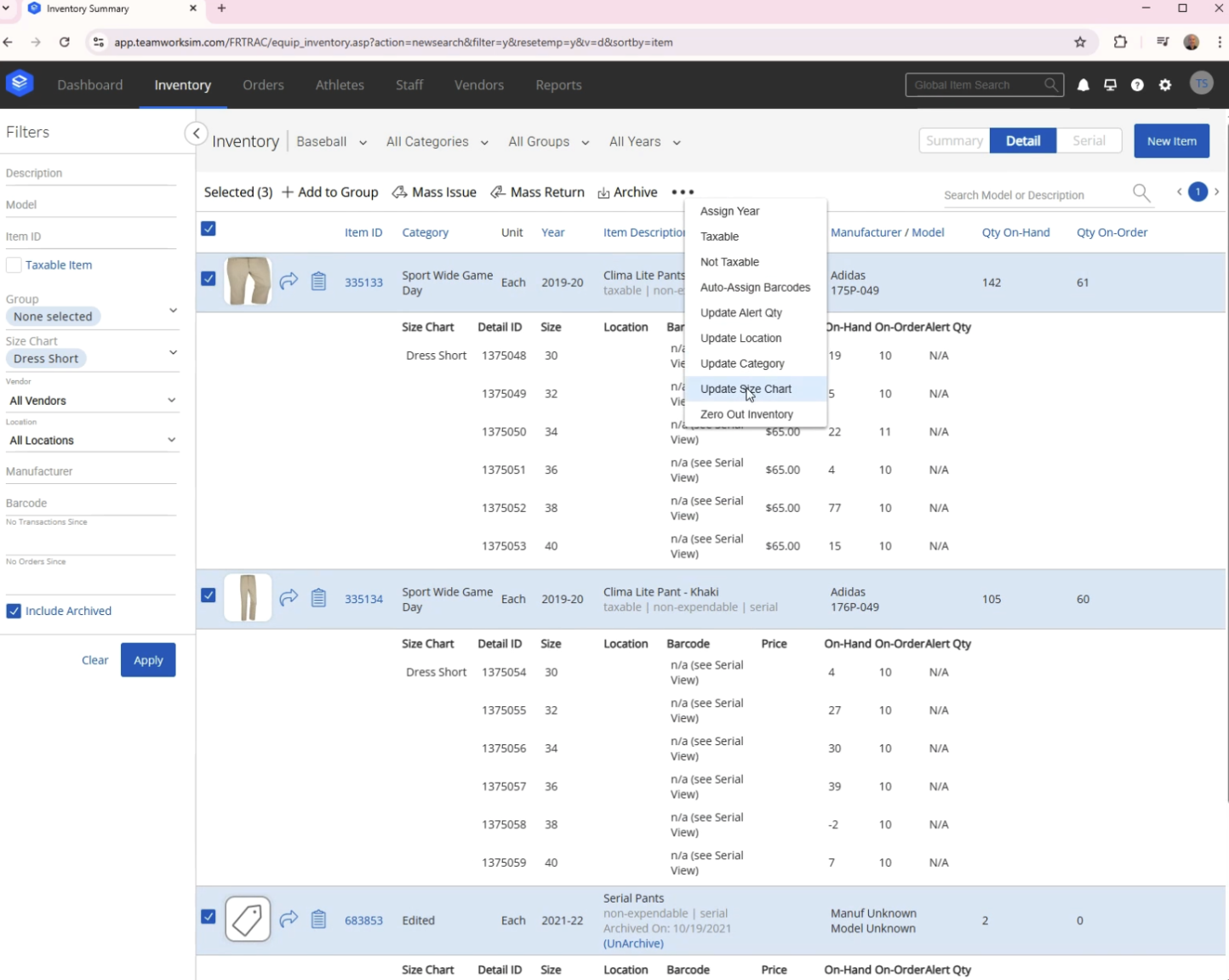Expand the All Categories dropdown

[x=437, y=142]
